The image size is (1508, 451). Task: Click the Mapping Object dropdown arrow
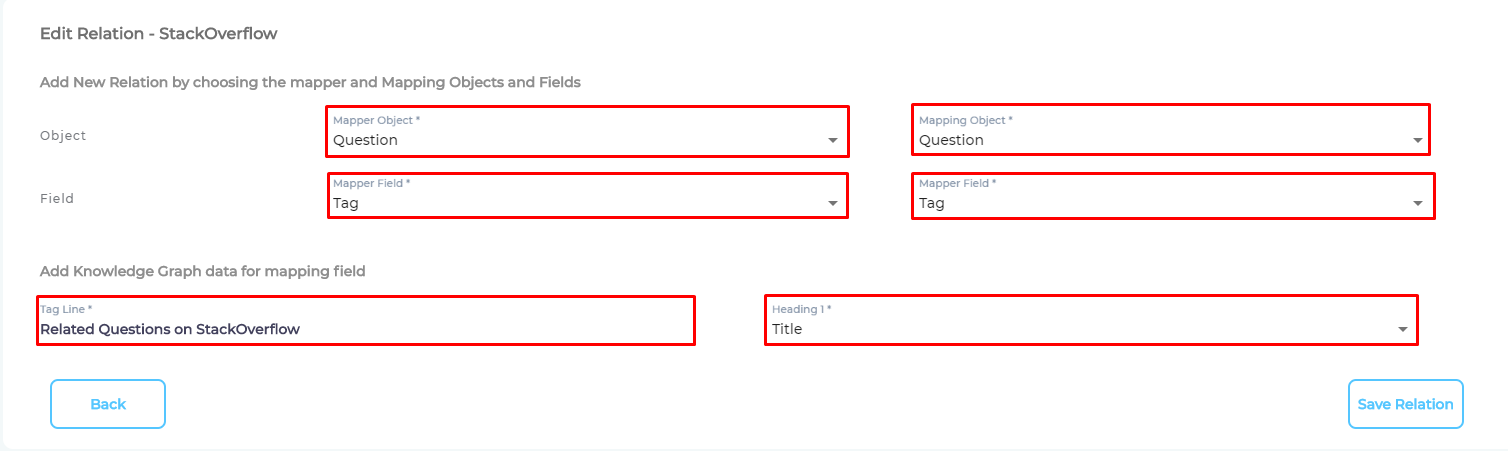pyautogui.click(x=1417, y=141)
